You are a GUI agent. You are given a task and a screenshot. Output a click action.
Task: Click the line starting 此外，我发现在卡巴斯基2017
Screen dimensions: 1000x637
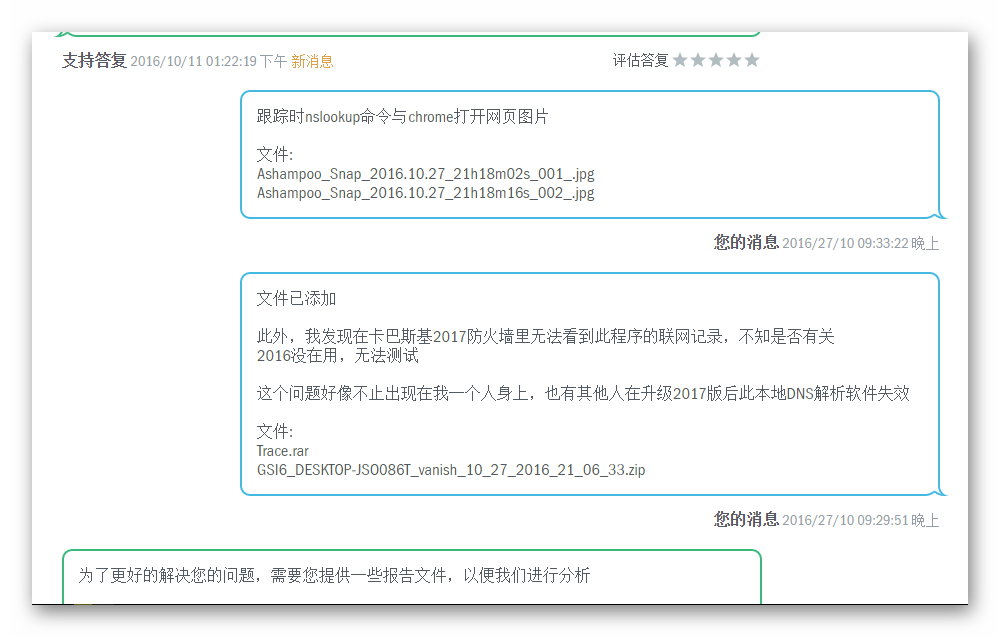point(545,336)
